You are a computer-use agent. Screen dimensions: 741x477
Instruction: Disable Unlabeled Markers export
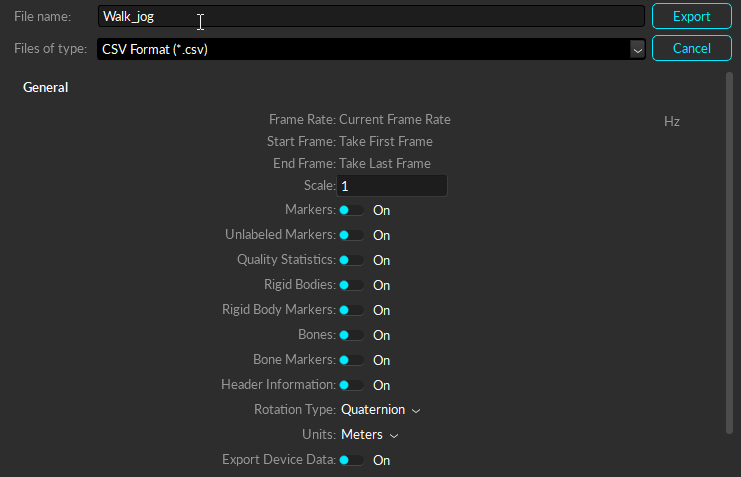coord(351,235)
